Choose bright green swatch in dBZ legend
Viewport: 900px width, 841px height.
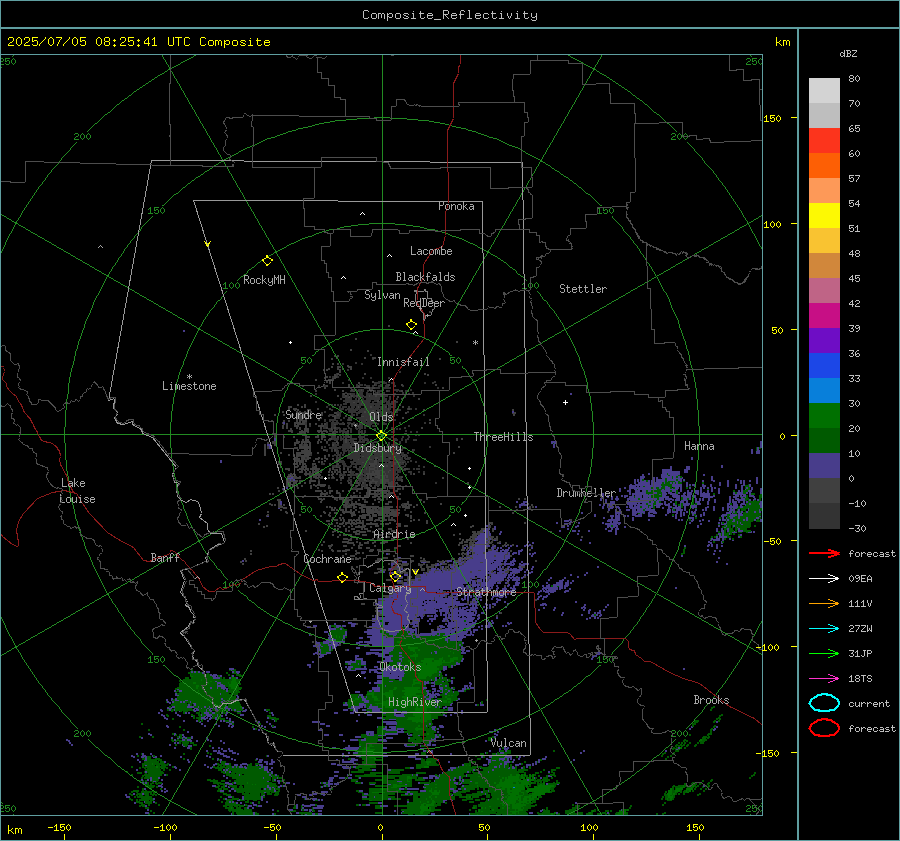824,416
